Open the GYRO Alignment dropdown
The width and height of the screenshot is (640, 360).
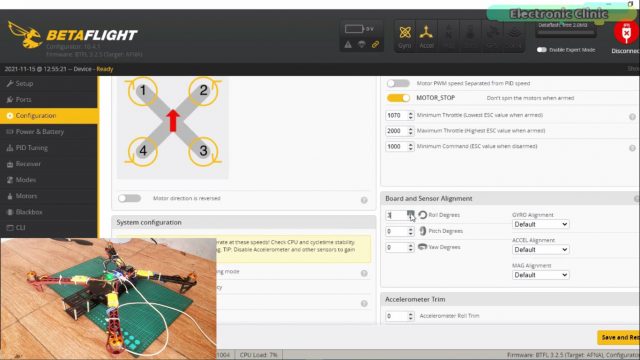(x=540, y=224)
